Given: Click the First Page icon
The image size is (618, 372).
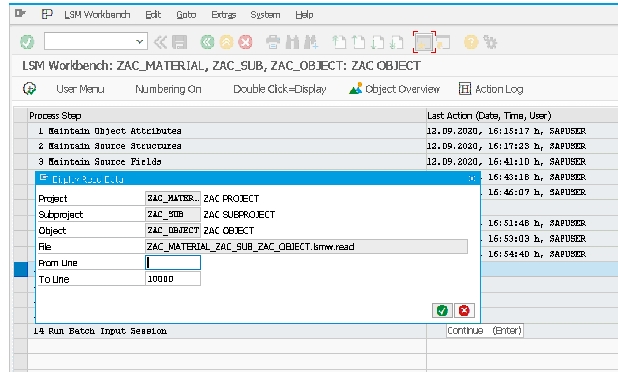Looking at the screenshot, I should point(339,42).
